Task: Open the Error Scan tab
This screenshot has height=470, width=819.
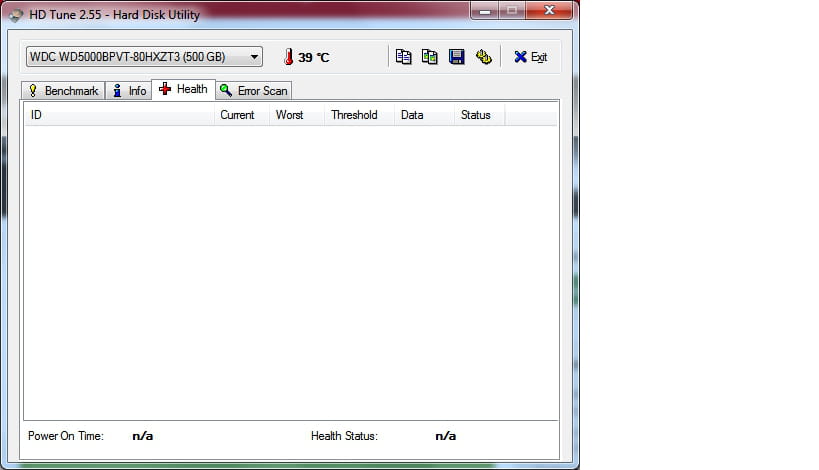Action: click(x=253, y=91)
